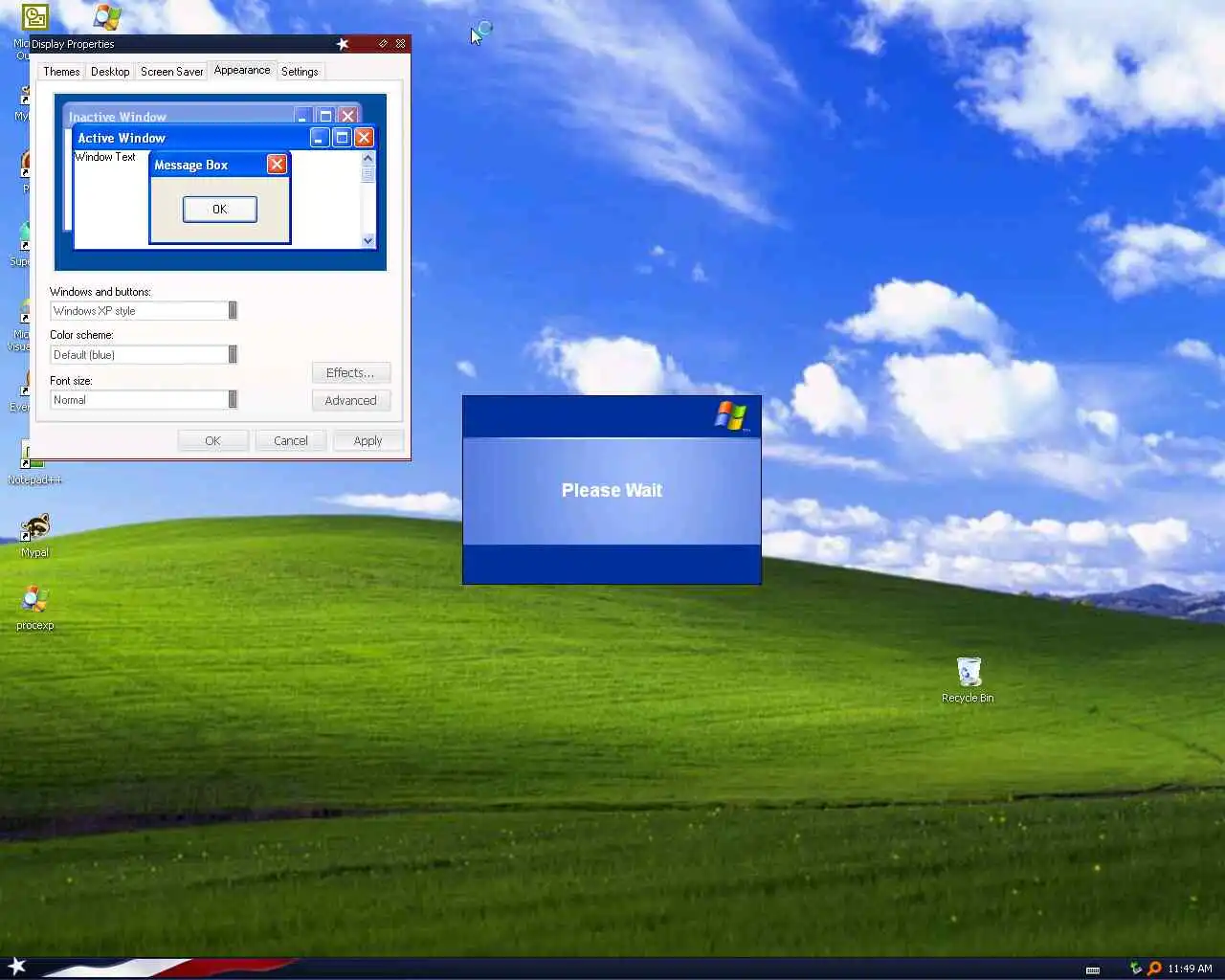Click the keyboard icon in the taskbar

click(x=1093, y=969)
